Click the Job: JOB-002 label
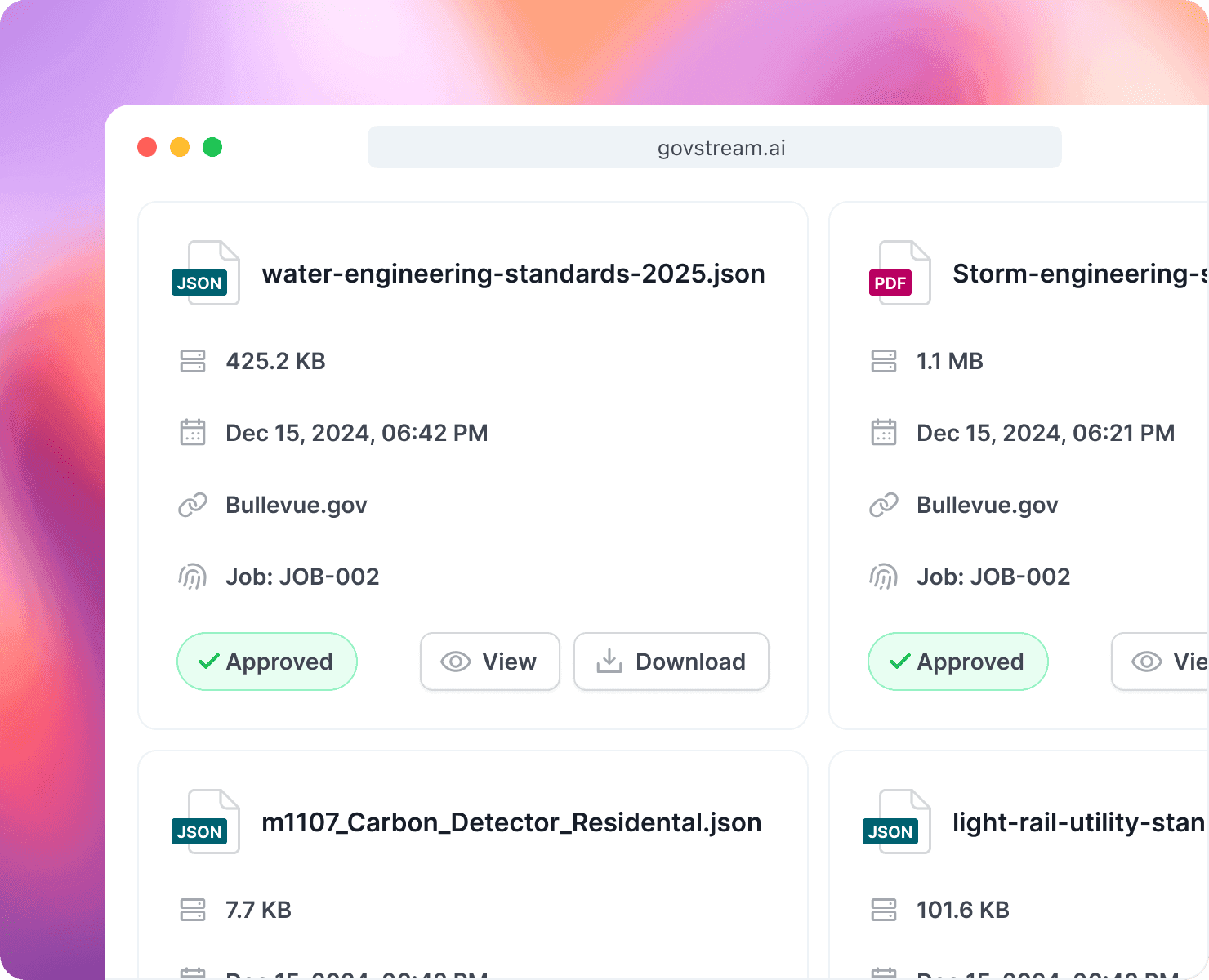This screenshot has height=980, width=1209. click(x=302, y=576)
